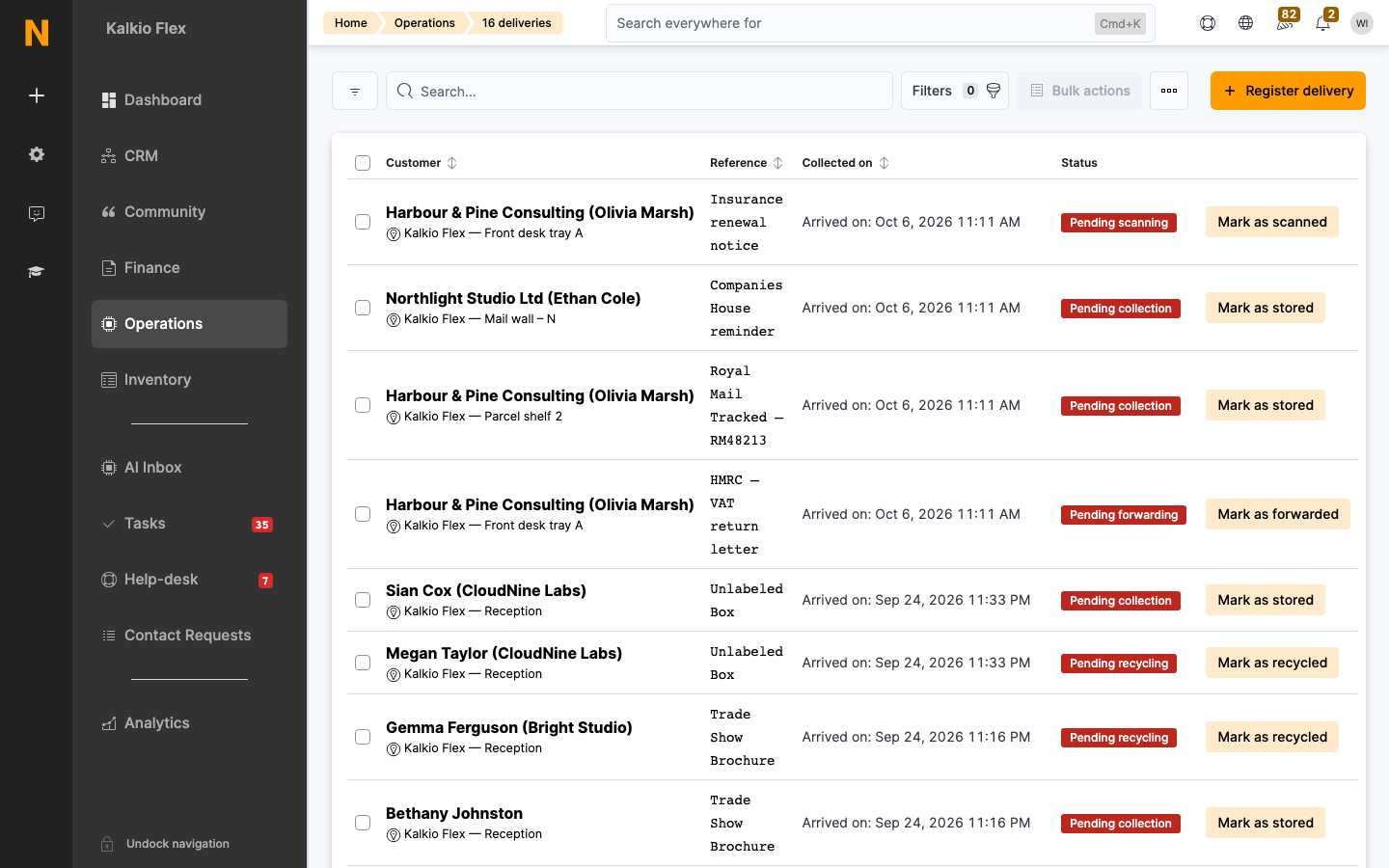The image size is (1389, 868).
Task: Open the globe language icon
Action: pyautogui.click(x=1246, y=23)
